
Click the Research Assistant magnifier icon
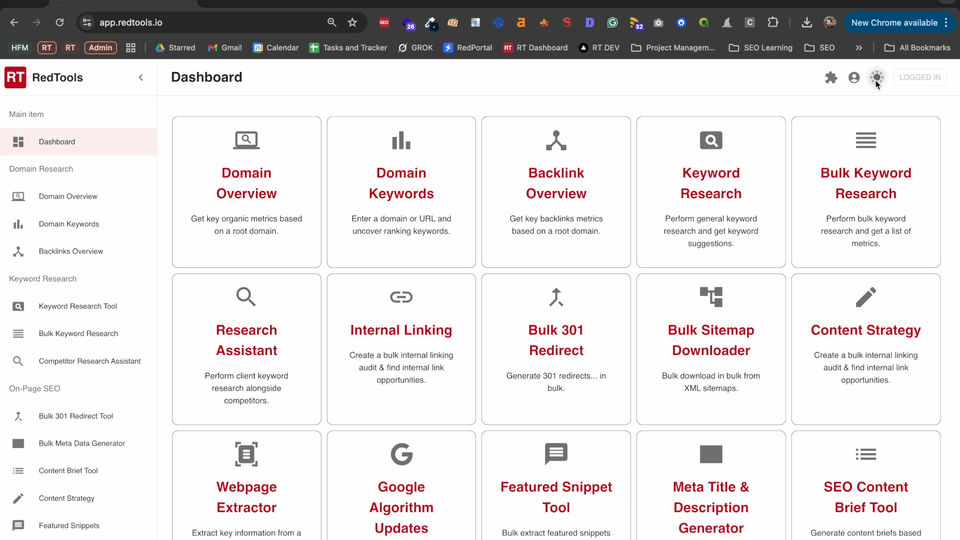246,297
